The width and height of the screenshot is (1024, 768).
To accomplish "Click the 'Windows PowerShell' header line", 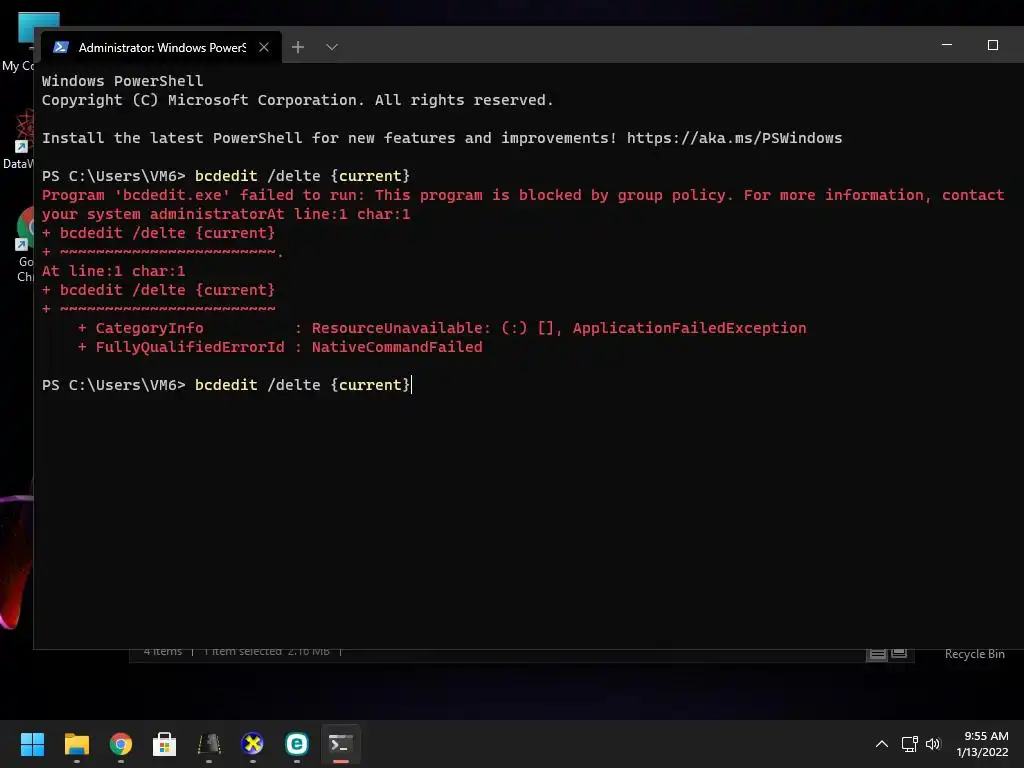I will (123, 81).
